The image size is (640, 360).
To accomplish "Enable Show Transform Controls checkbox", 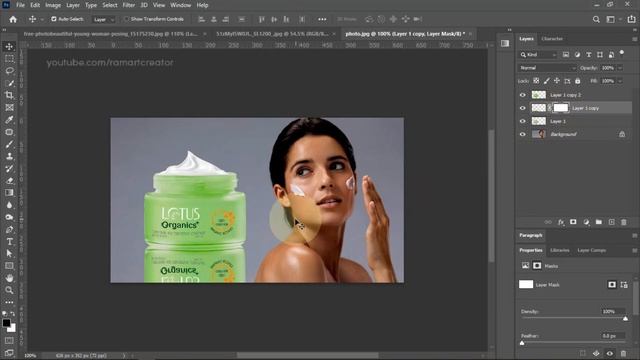I will (x=126, y=19).
